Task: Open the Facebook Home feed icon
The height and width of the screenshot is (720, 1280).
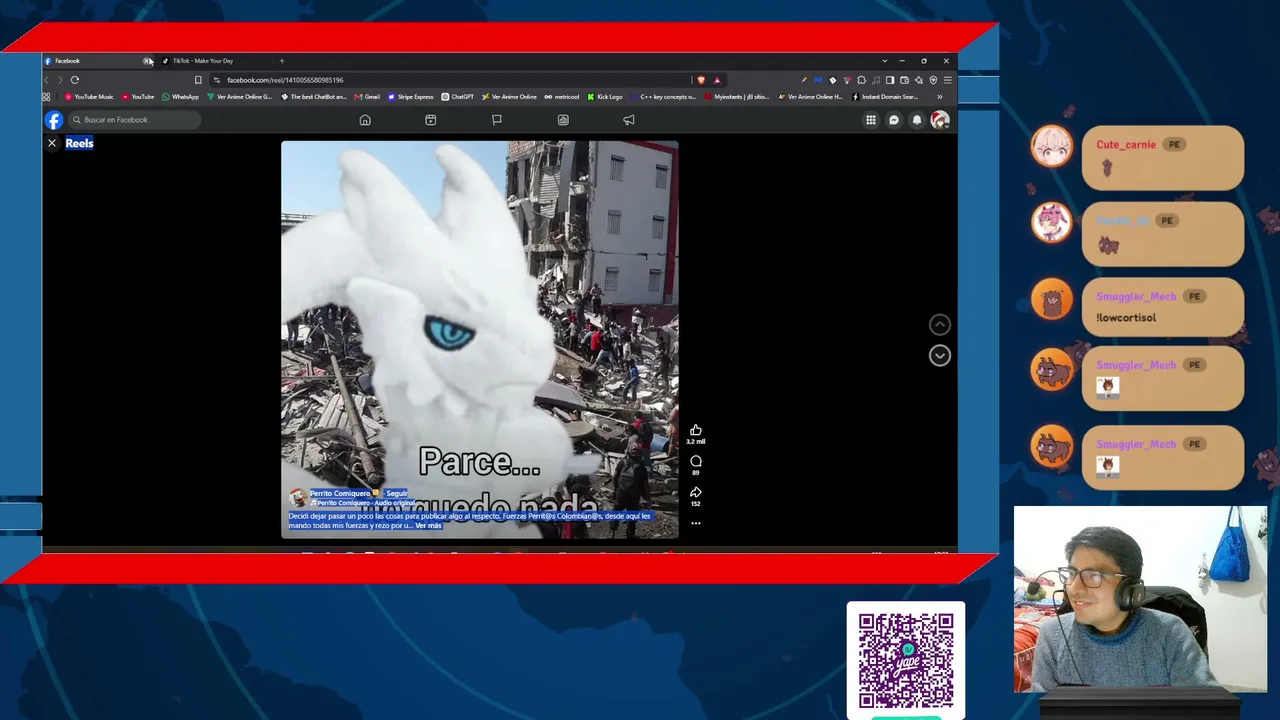Action: click(x=365, y=120)
